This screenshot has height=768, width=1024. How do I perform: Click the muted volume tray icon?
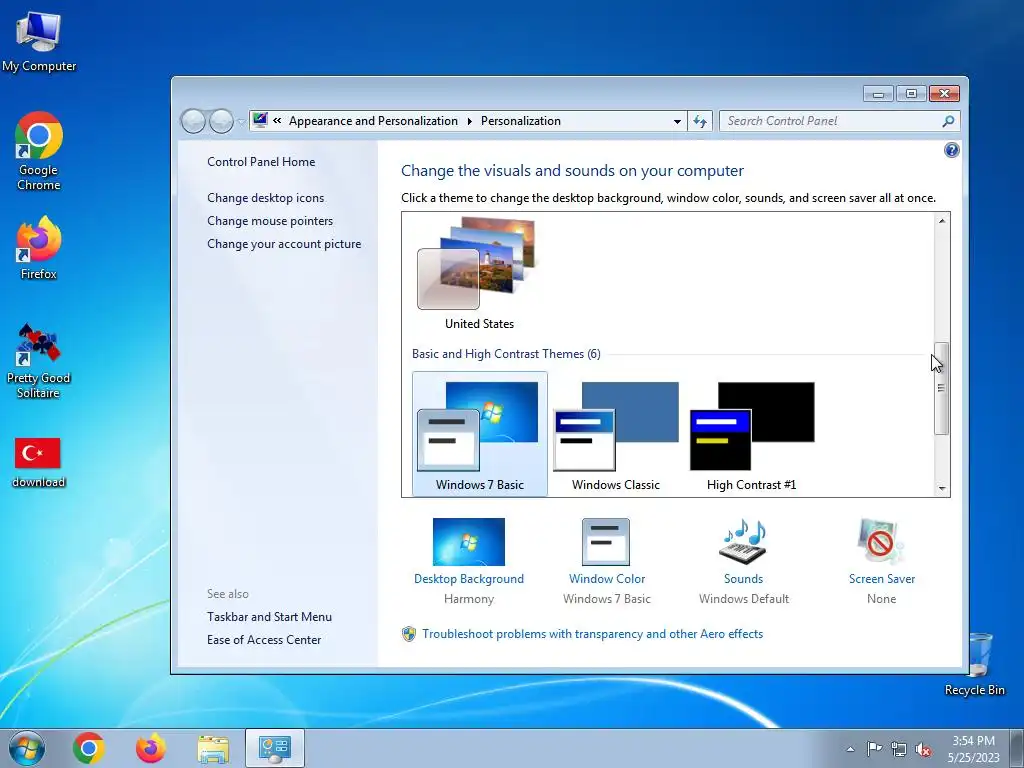tap(923, 749)
